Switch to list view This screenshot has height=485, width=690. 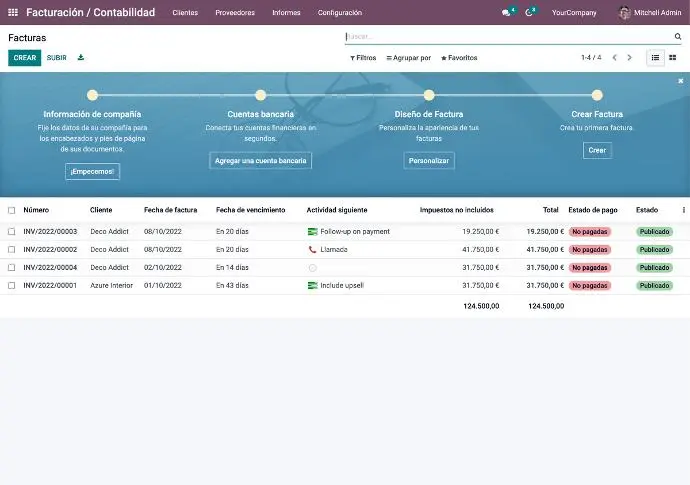[x=656, y=58]
